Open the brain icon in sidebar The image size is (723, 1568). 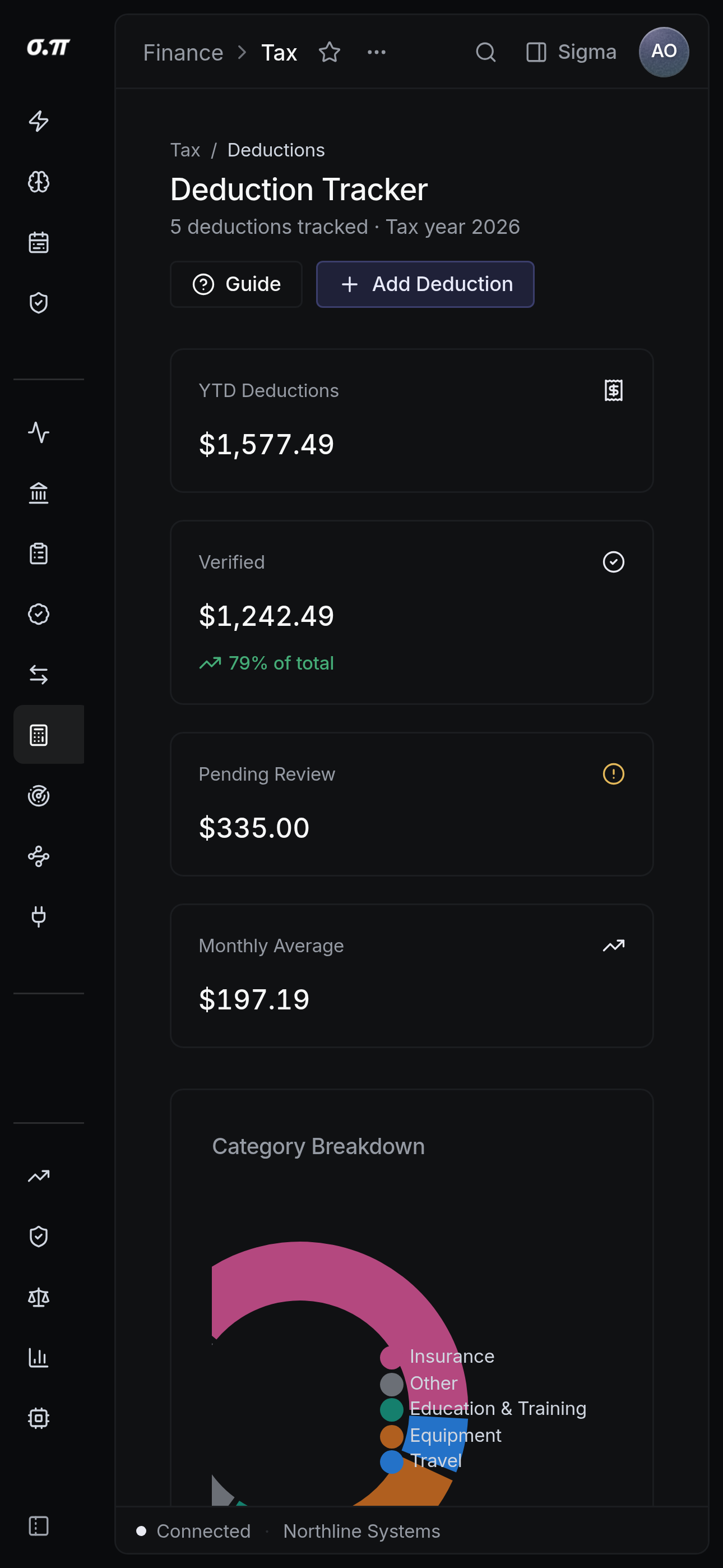pyautogui.click(x=39, y=181)
